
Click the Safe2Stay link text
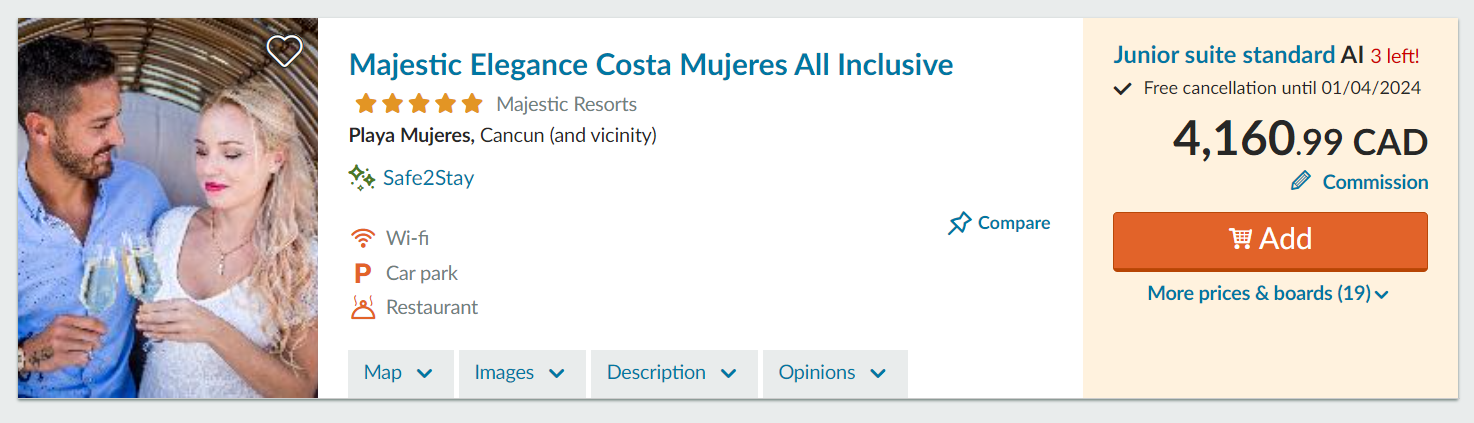click(x=428, y=178)
